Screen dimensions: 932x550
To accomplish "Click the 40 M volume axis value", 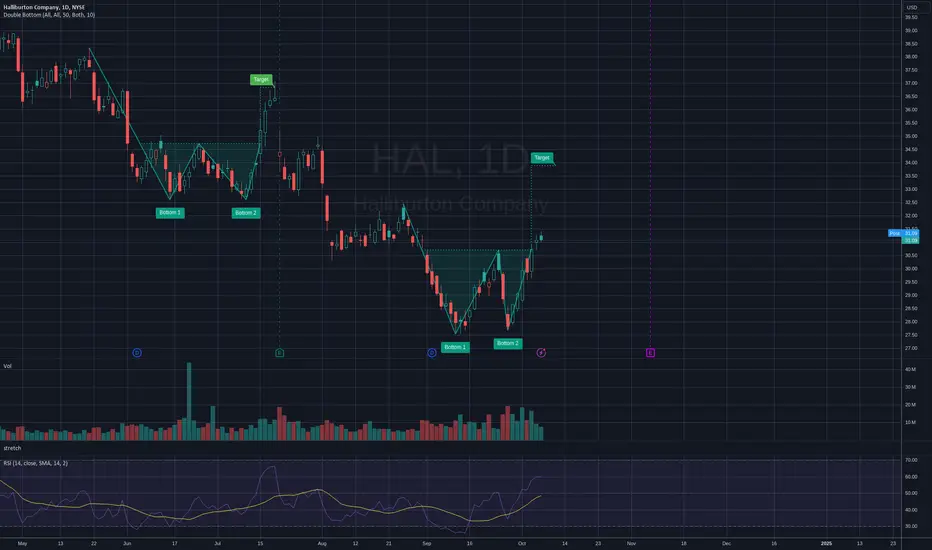I will [910, 369].
